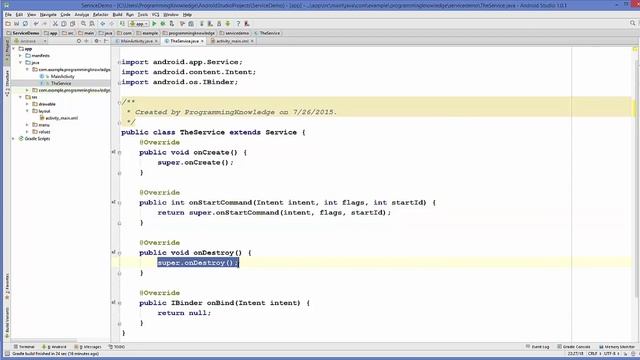640x360 pixels.
Task: Click the AVD Manager toolbar icon
Action: [210, 24]
